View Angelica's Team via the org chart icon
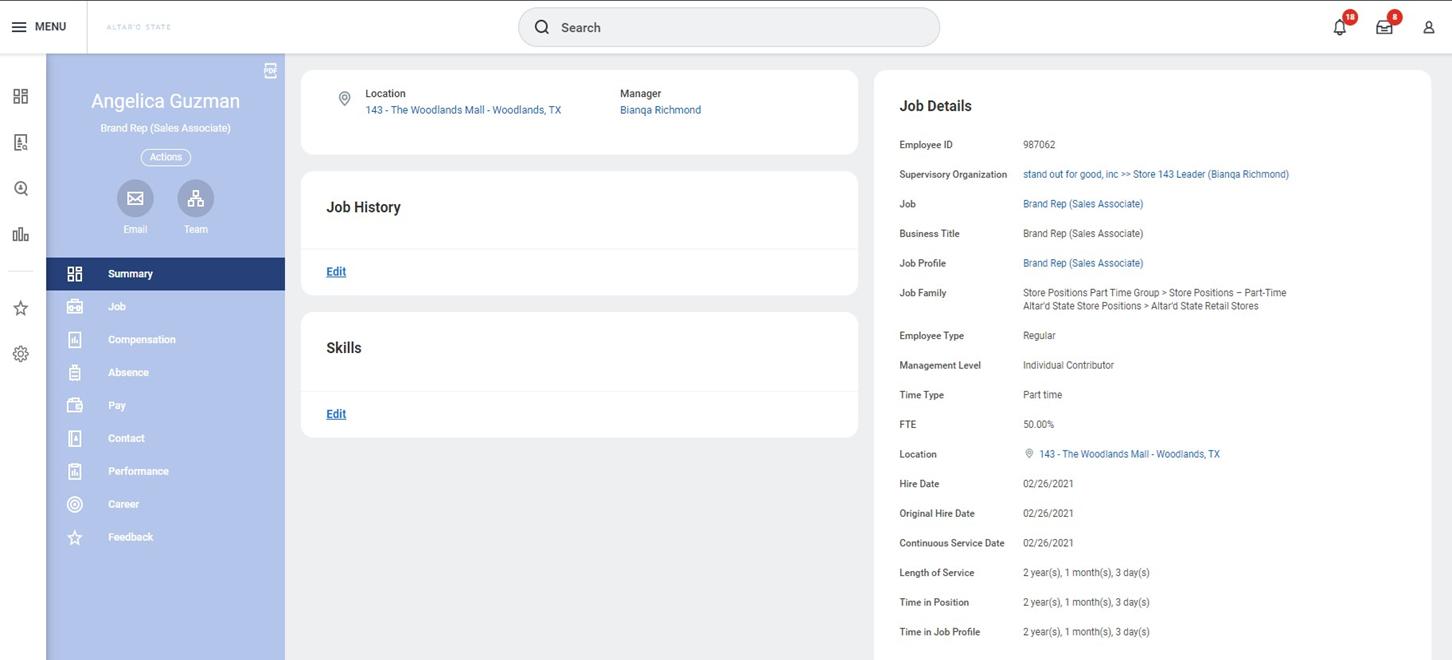Viewport: 1452px width, 660px height. pos(195,198)
